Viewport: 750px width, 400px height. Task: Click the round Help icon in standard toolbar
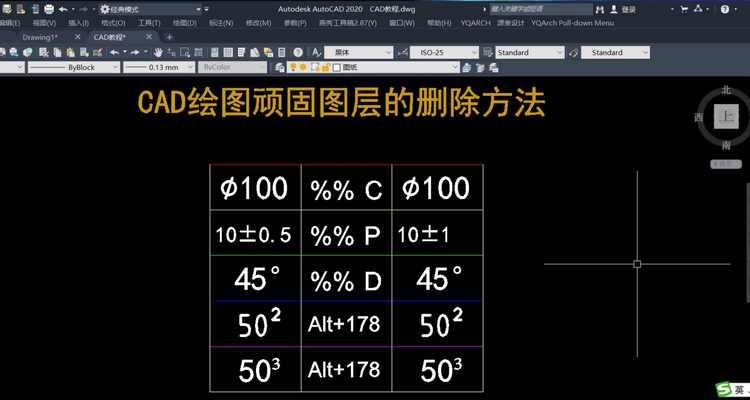(x=298, y=52)
